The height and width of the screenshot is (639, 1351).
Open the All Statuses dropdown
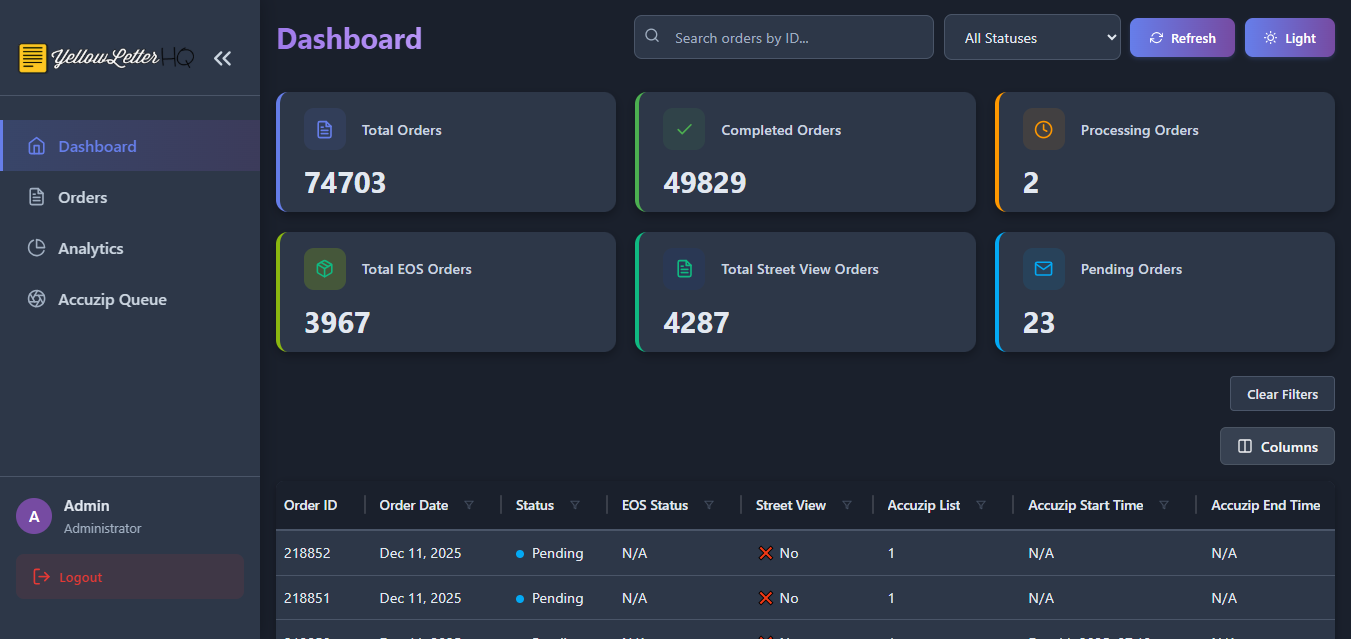[1031, 38]
